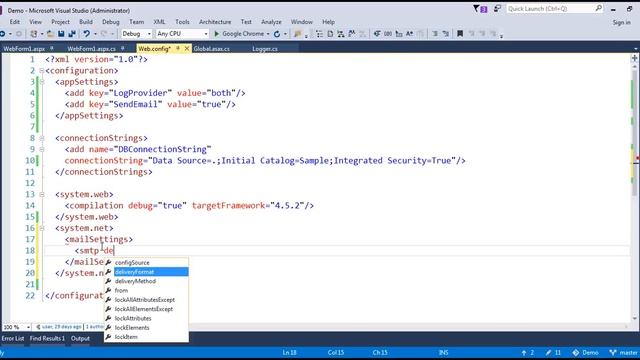
Task: Collapse the system.web element on line 13
Action: [42, 195]
